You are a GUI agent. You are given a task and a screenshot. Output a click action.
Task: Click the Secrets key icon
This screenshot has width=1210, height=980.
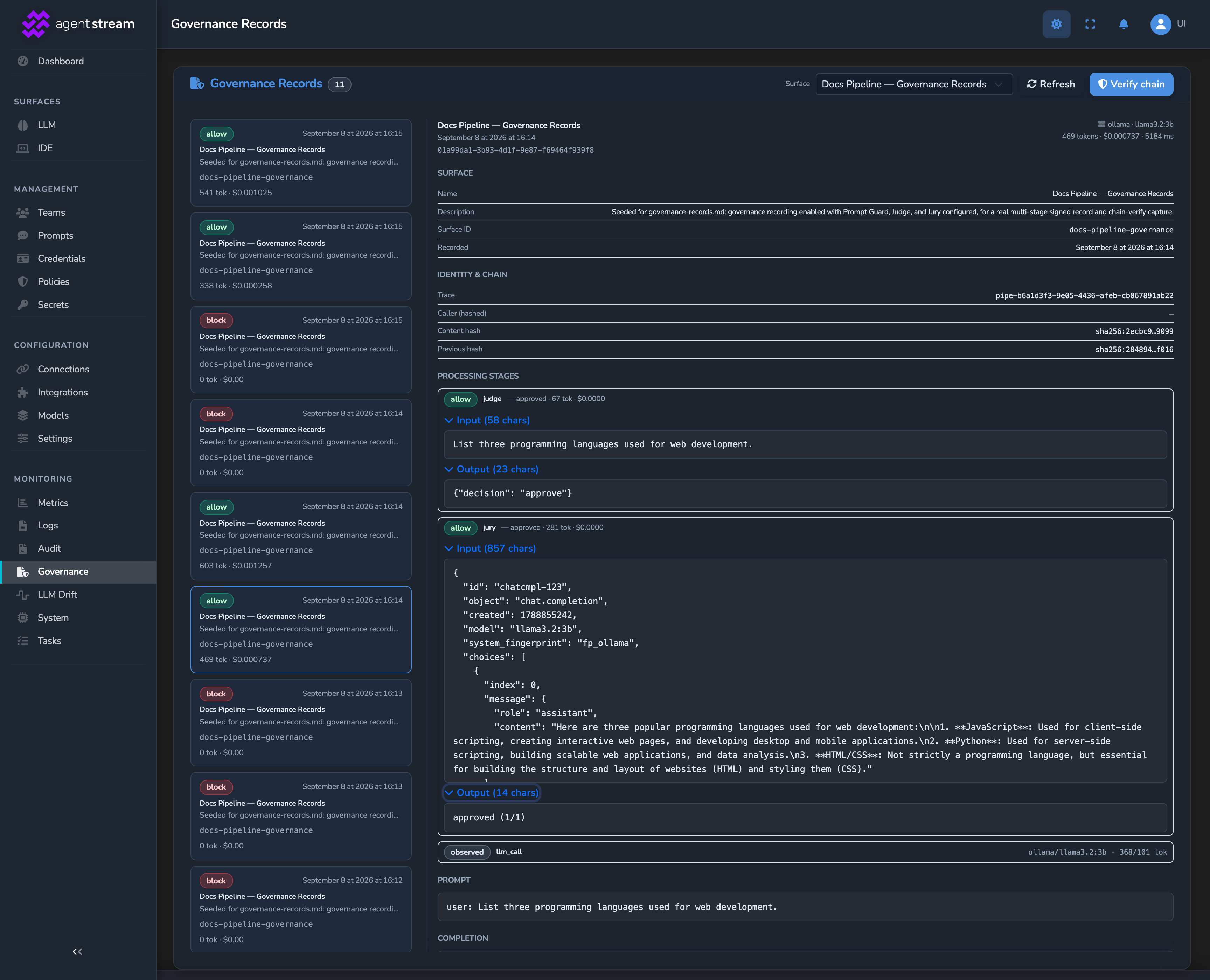(23, 305)
